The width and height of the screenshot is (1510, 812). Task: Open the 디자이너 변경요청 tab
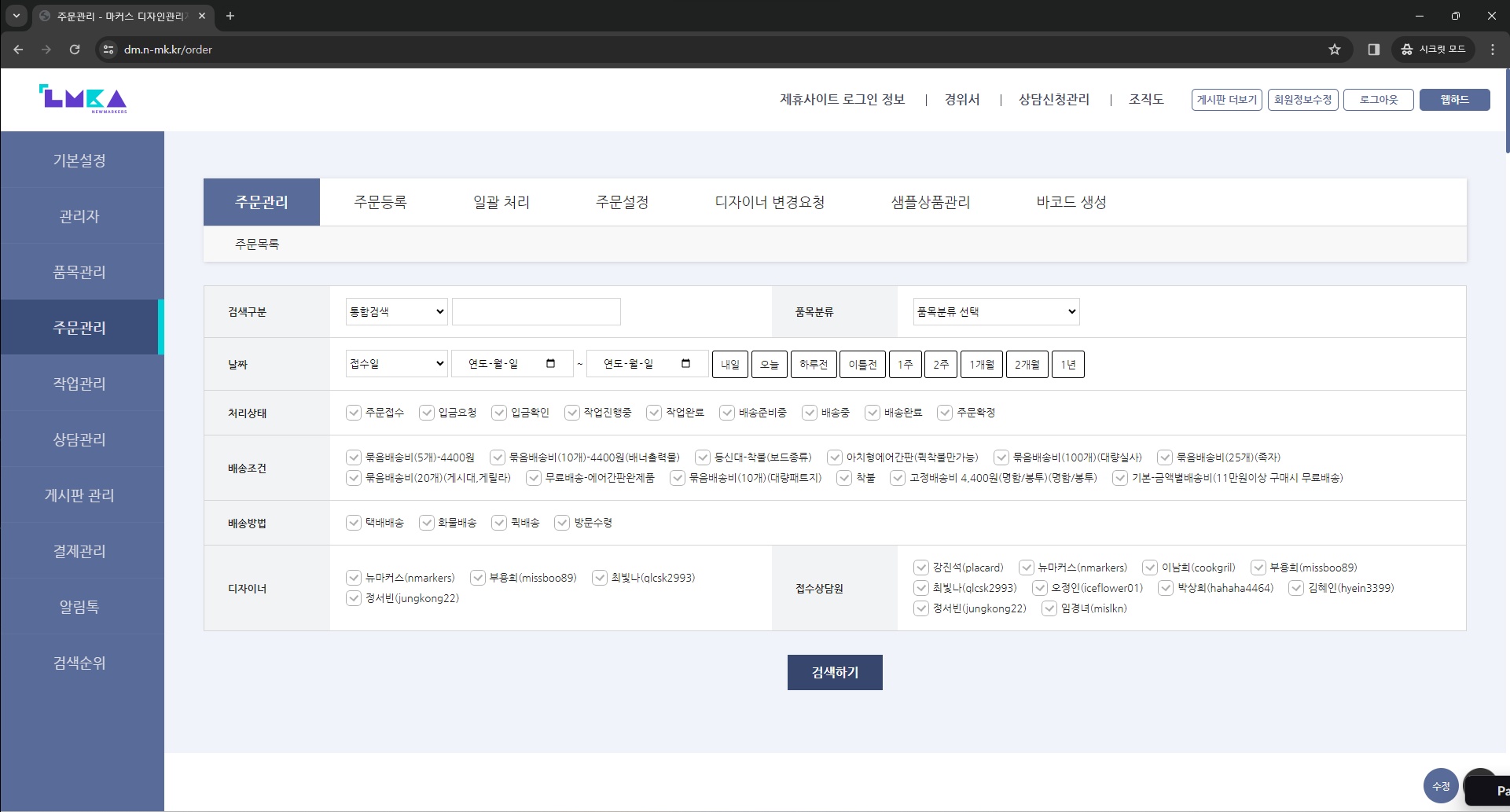[770, 202]
